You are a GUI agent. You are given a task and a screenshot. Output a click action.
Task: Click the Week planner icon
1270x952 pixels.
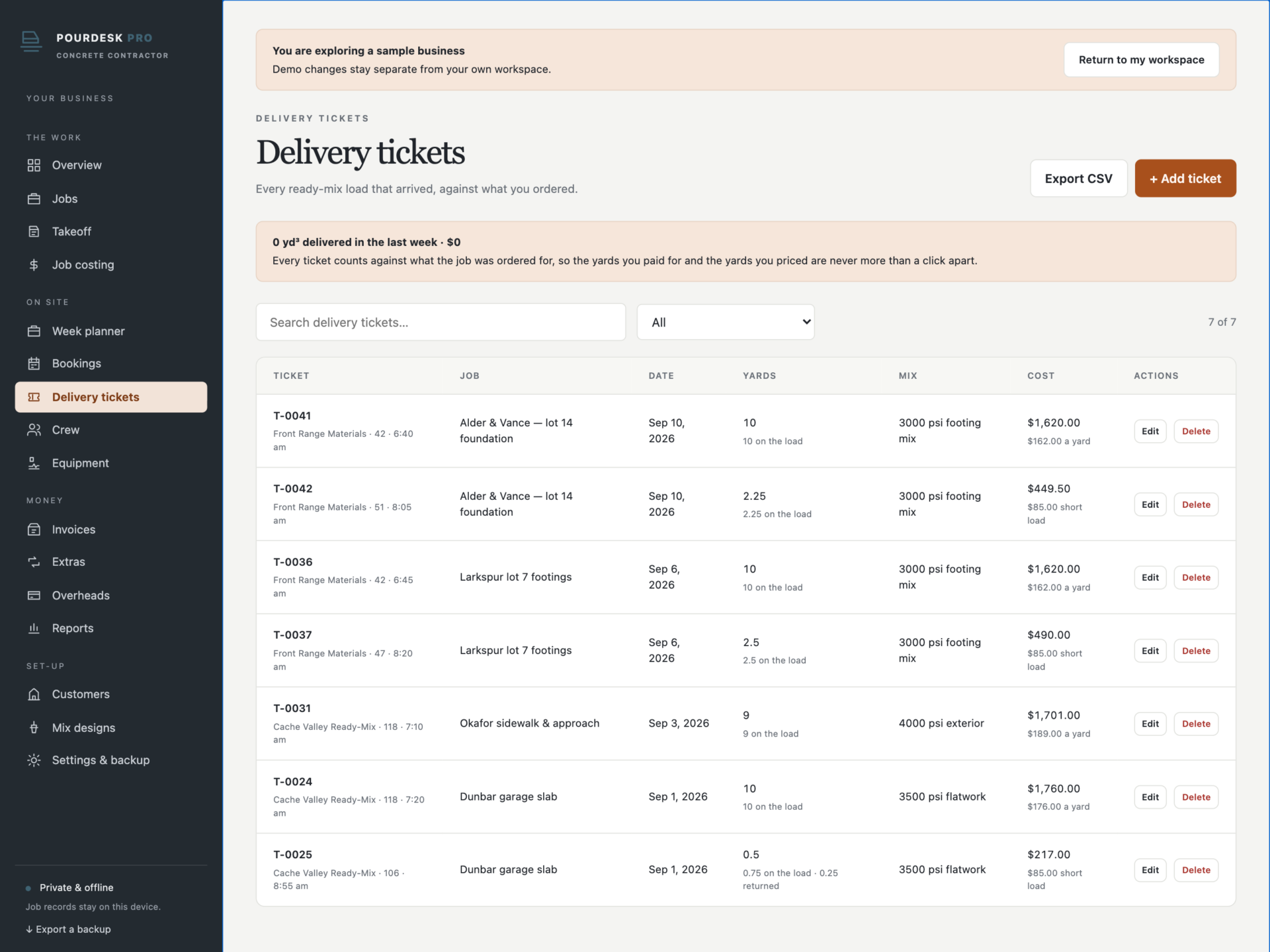click(x=34, y=331)
